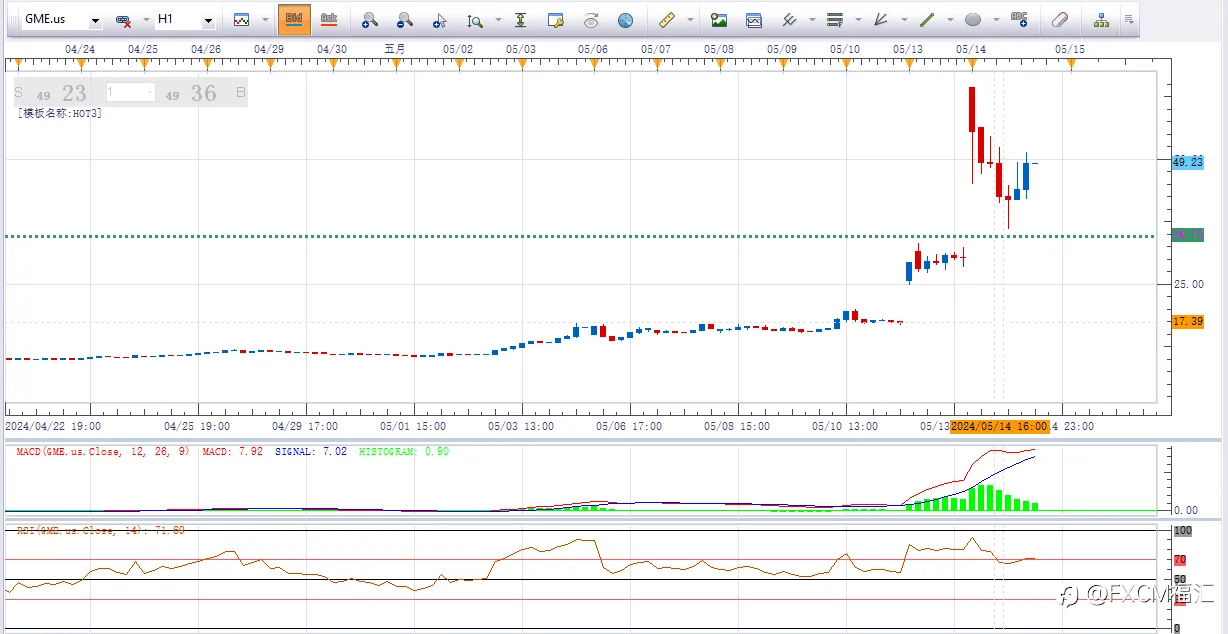
Task: Select the ruler measure tool
Action: tap(667, 19)
